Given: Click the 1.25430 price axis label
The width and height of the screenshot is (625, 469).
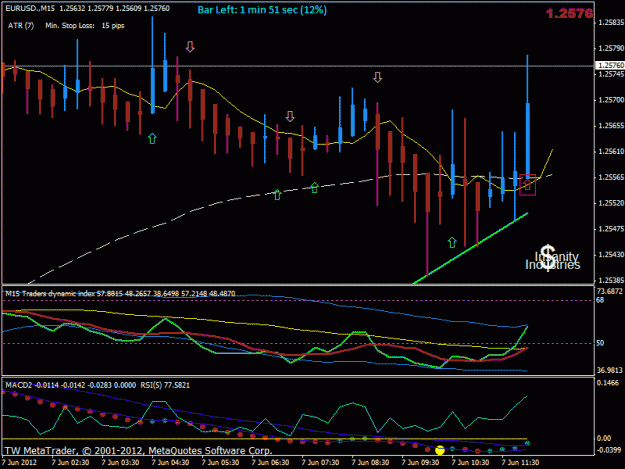Looking at the screenshot, I should tap(611, 255).
